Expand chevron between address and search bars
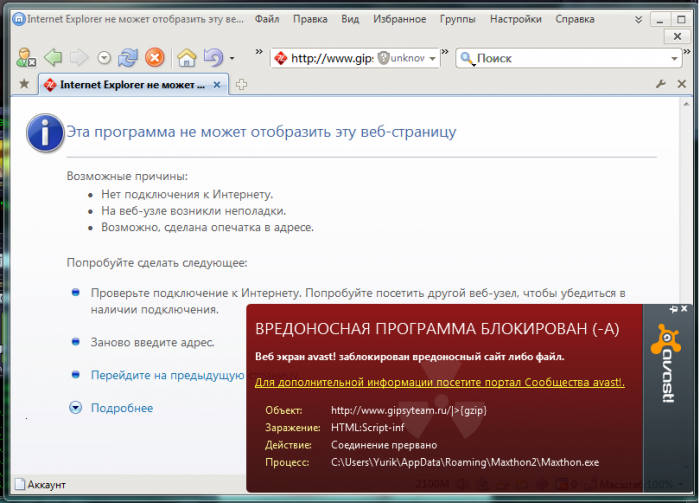The width and height of the screenshot is (700, 503). tap(445, 52)
